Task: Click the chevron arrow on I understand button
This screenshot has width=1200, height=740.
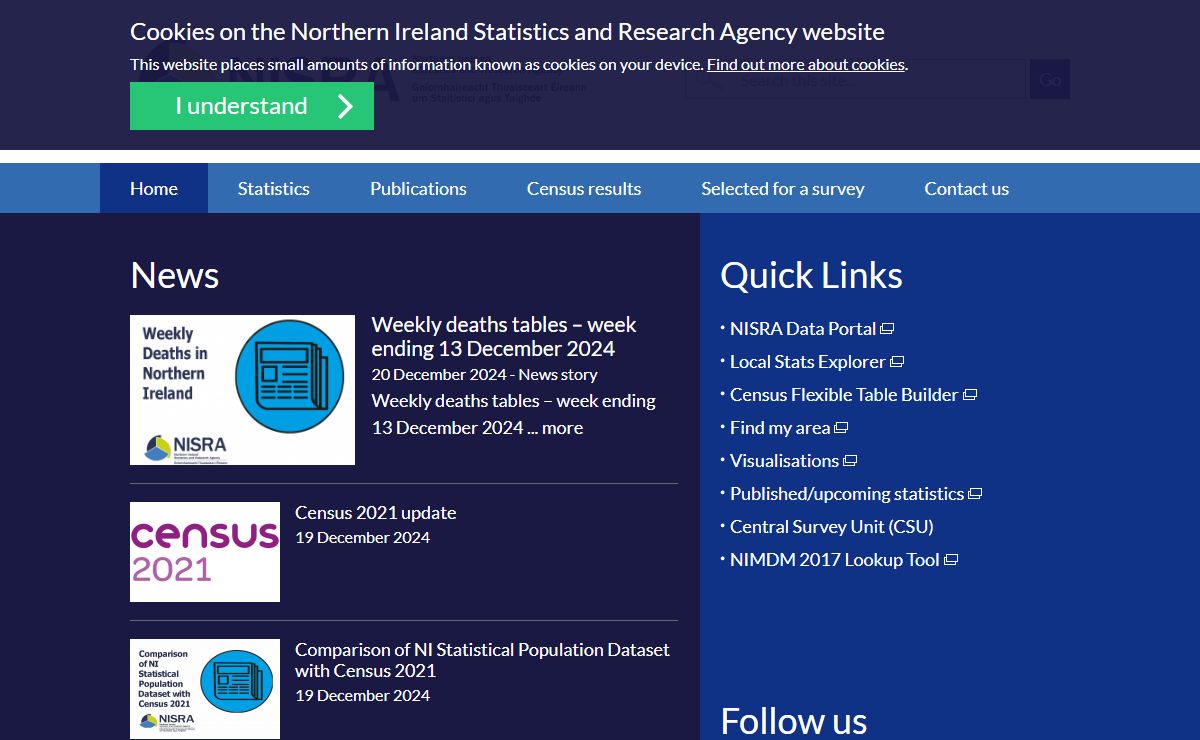Action: coord(345,106)
